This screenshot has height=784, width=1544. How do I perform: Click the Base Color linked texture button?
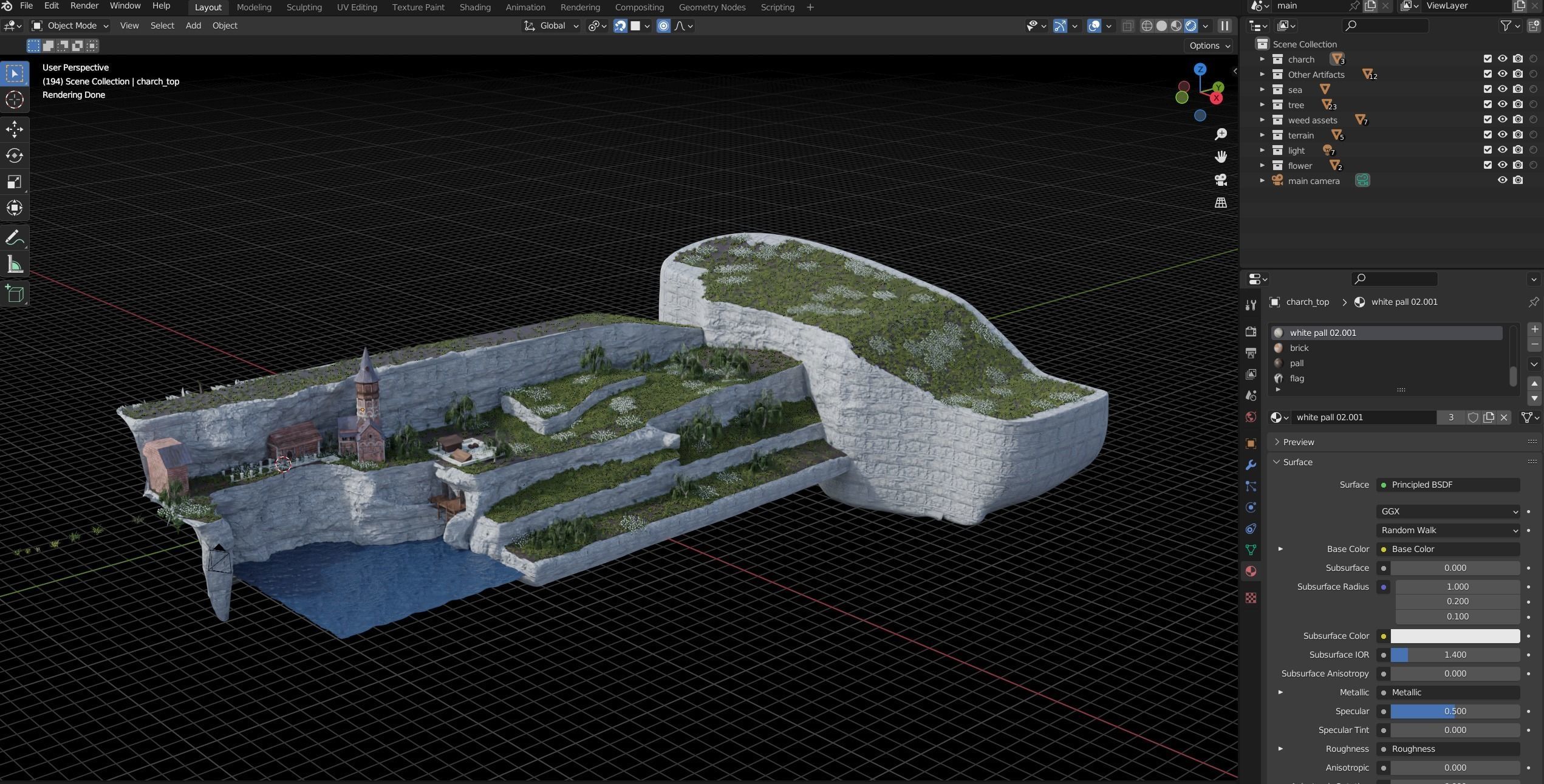(1448, 549)
